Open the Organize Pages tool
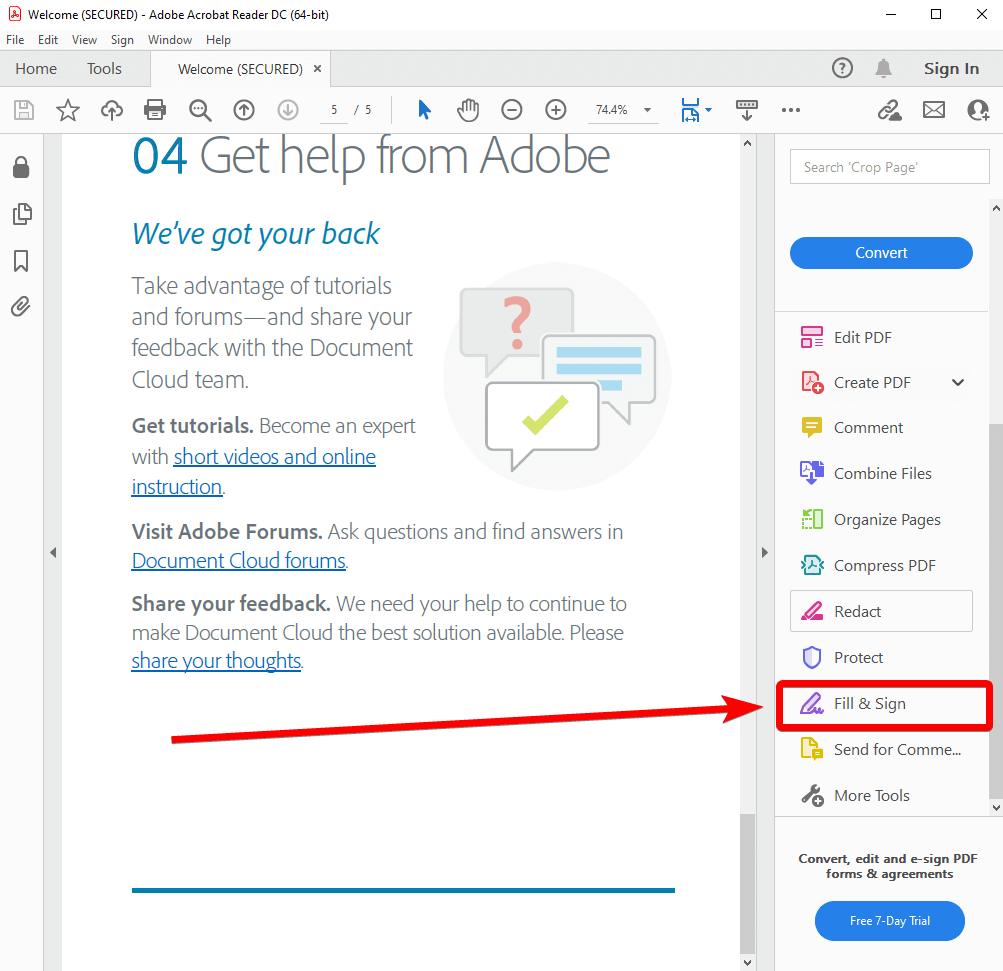The width and height of the screenshot is (1003, 971). pos(881,519)
